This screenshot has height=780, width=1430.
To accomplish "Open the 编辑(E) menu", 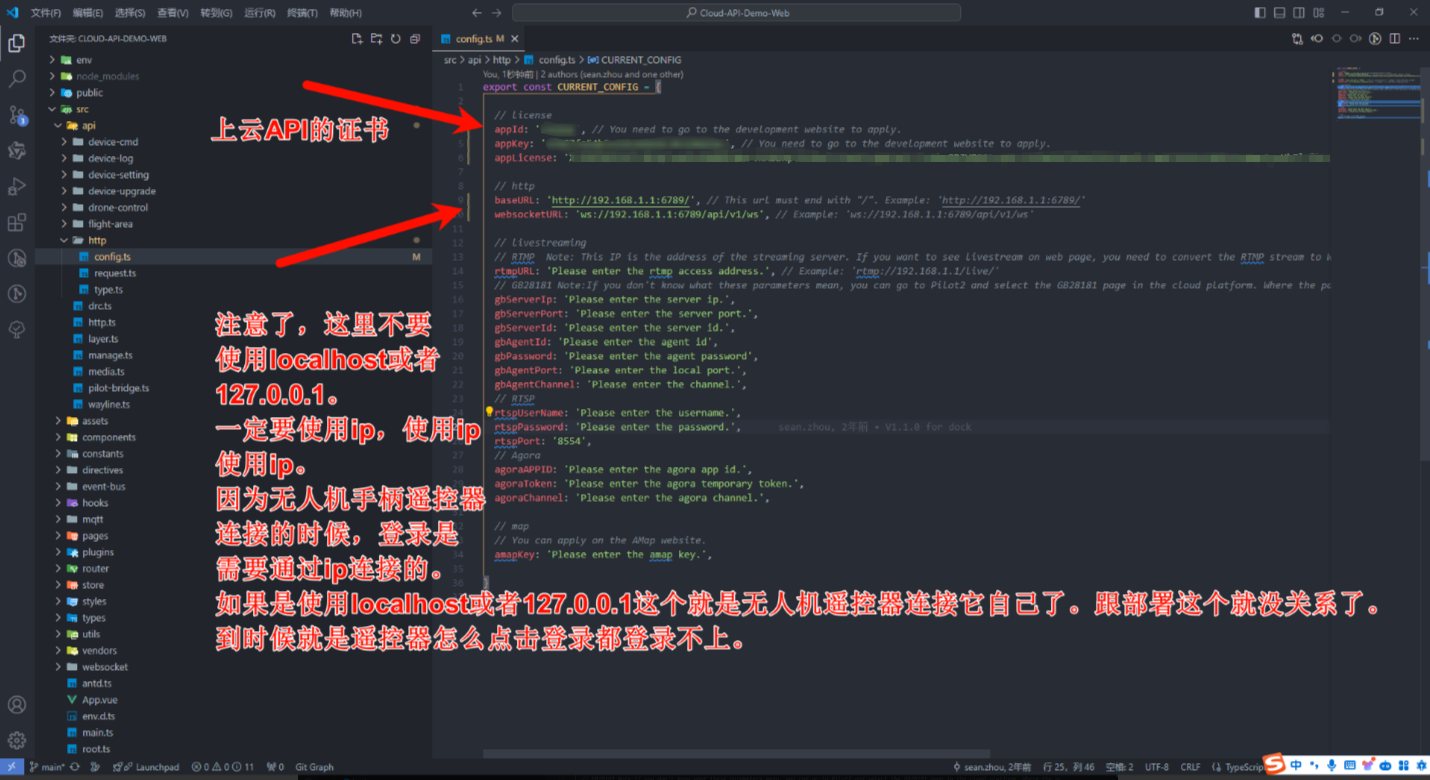I will click(88, 13).
